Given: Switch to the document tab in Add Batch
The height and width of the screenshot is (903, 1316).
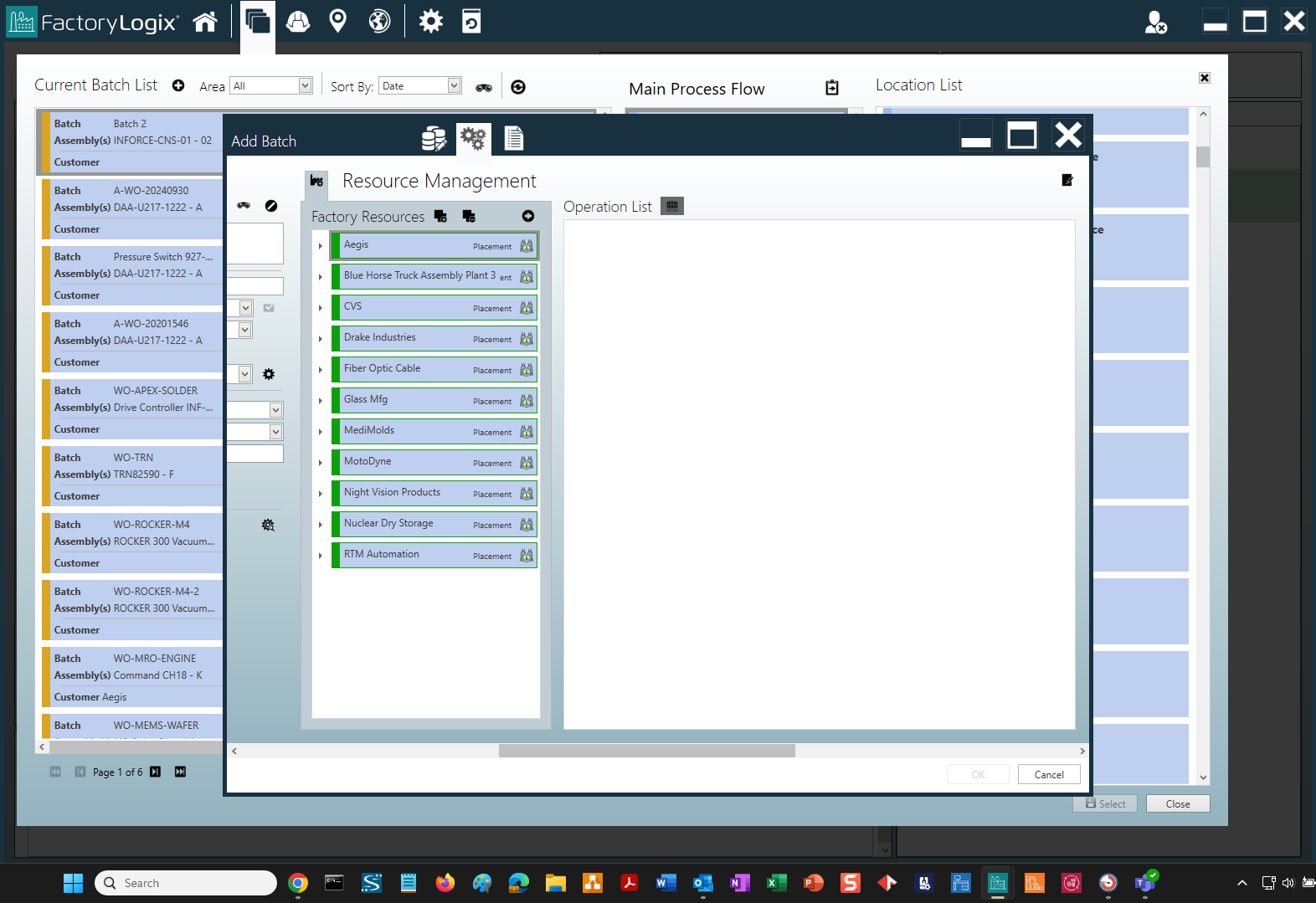Looking at the screenshot, I should point(514,139).
